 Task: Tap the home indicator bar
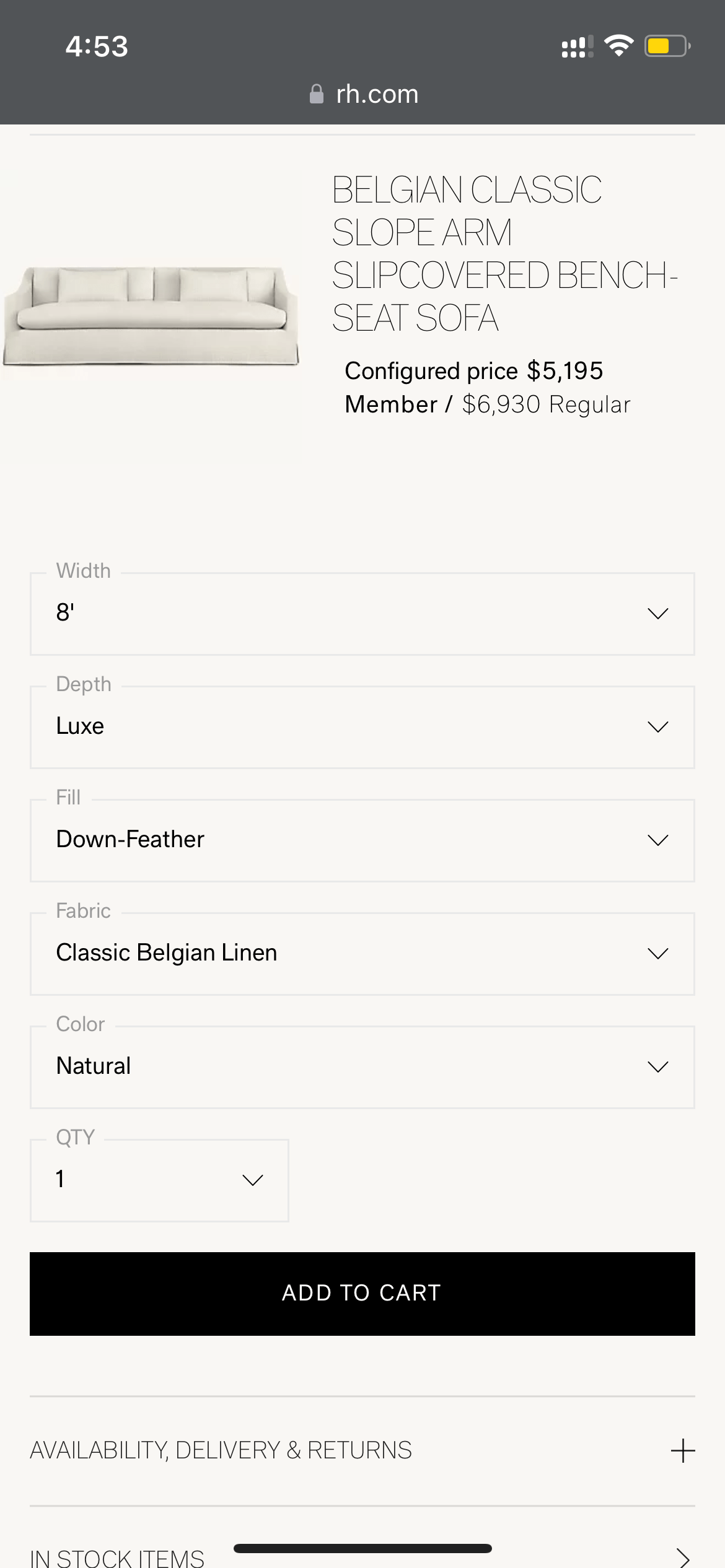point(362,1548)
